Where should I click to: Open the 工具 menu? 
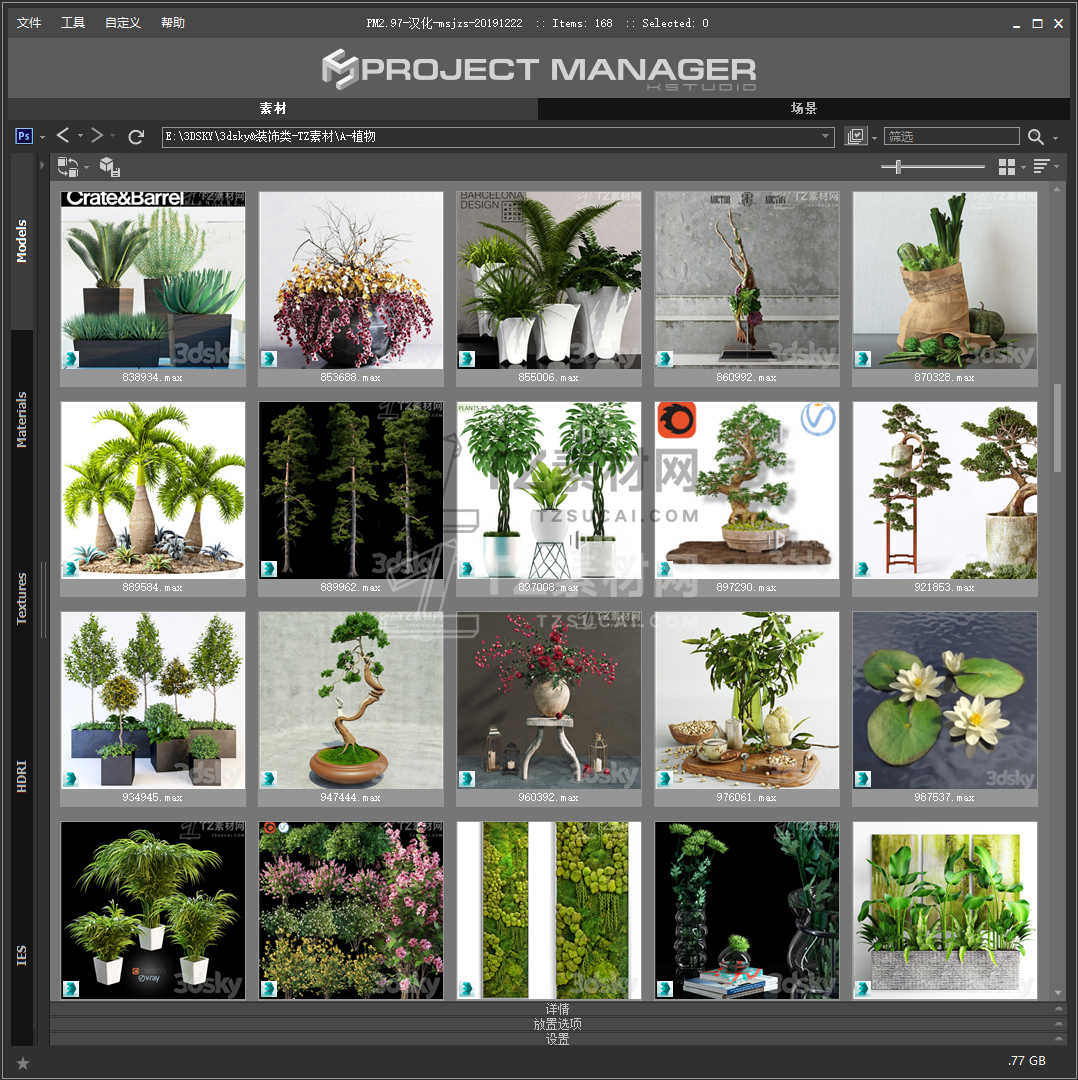(x=73, y=23)
